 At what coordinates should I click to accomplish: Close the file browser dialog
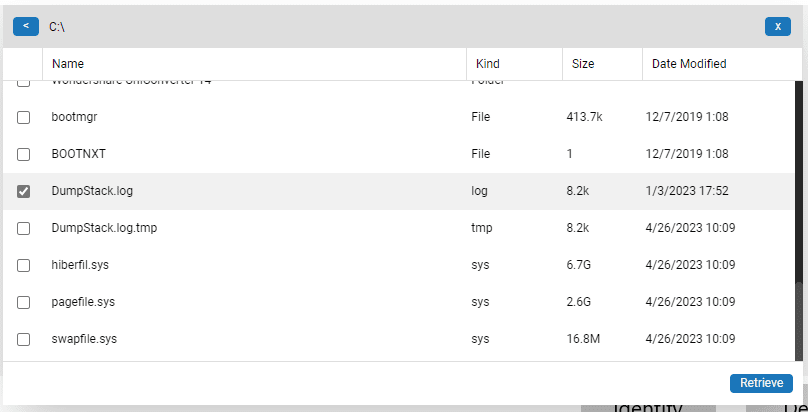point(778,26)
